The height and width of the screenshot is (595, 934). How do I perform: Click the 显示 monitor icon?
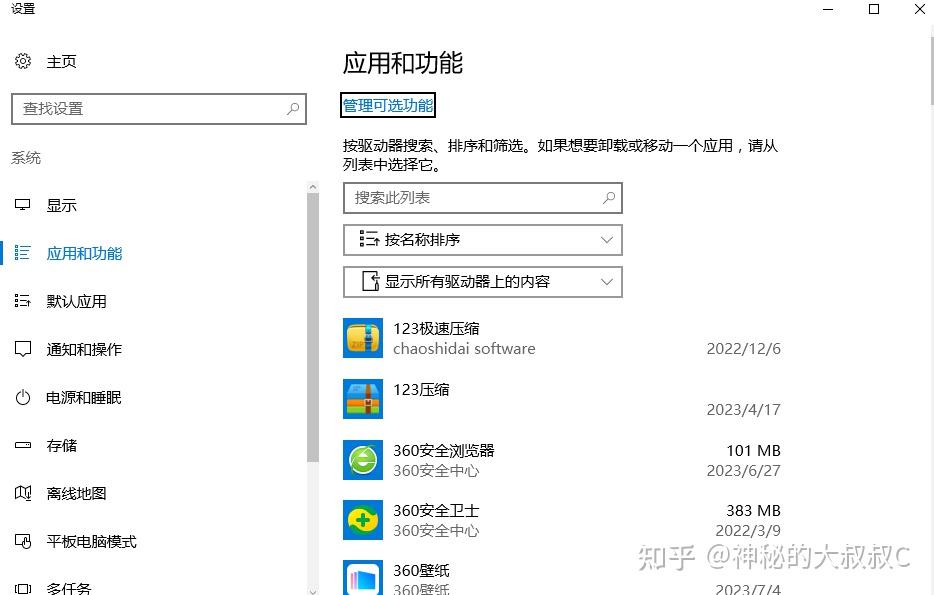(23, 205)
